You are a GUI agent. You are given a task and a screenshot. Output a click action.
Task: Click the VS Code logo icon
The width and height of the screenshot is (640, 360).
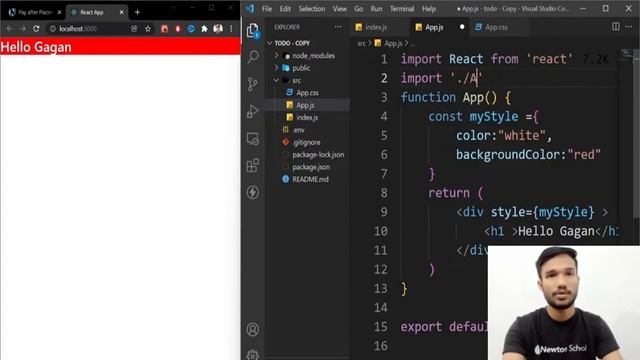click(250, 8)
